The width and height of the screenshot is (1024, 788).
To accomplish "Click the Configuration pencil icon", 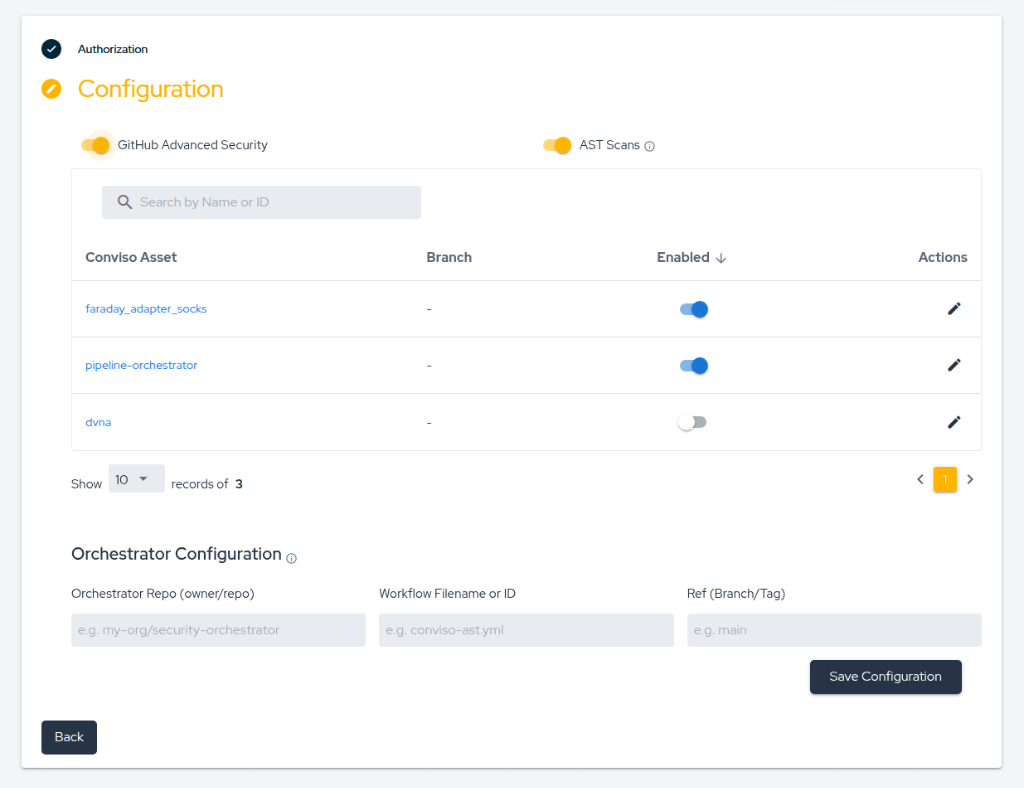I will coord(51,88).
